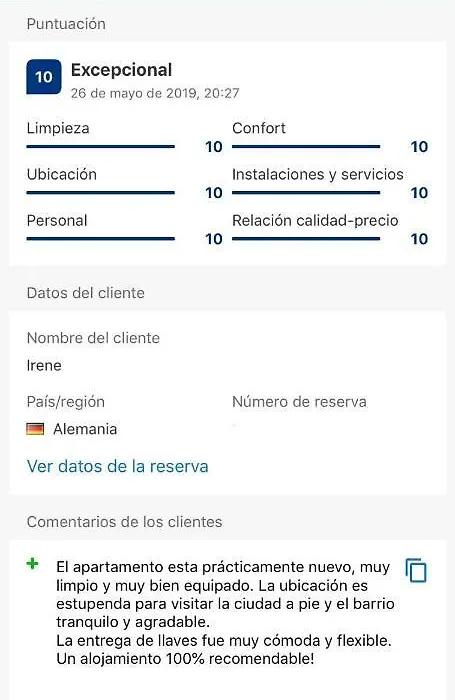Copy the guest comment with copy icon
455x700 pixels.
pyautogui.click(x=416, y=570)
